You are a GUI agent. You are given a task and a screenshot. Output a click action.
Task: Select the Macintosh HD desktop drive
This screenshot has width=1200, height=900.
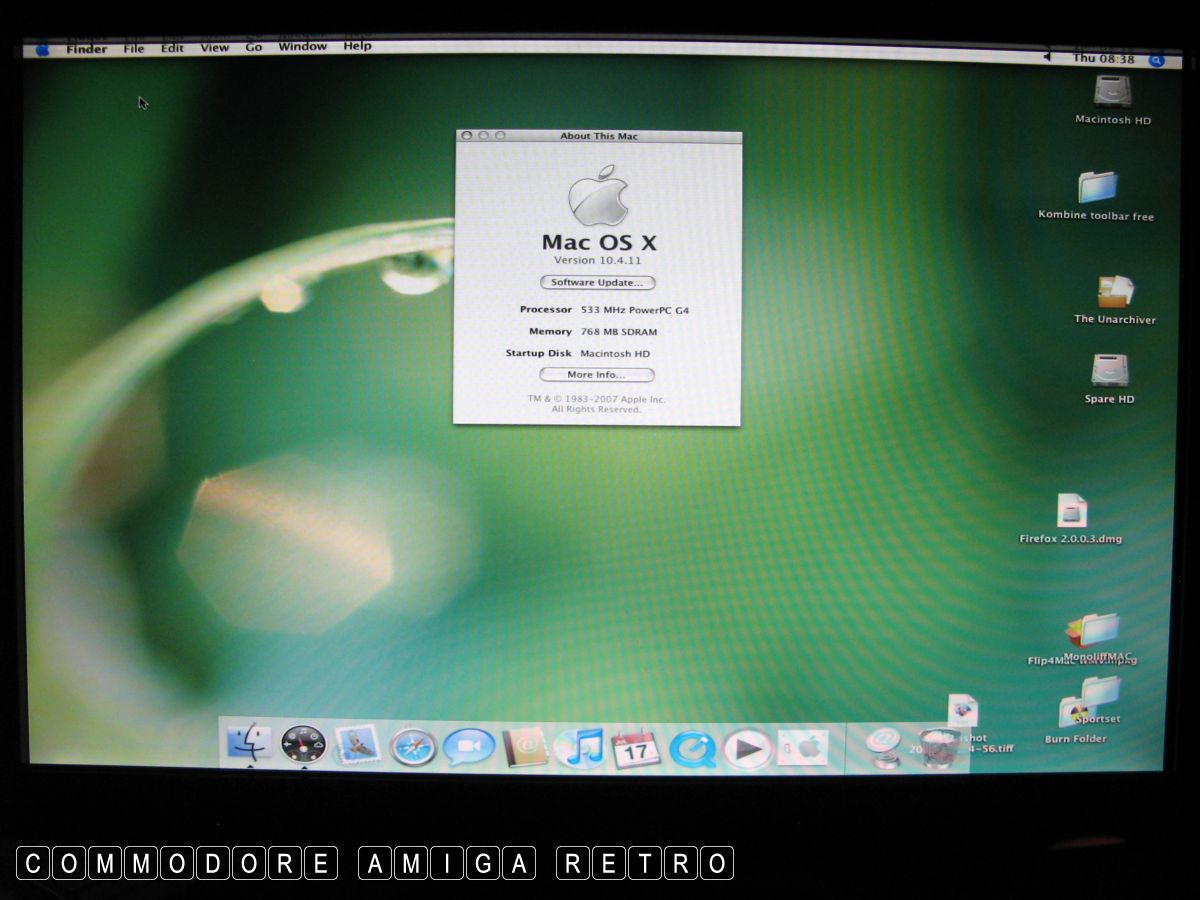coord(1112,93)
